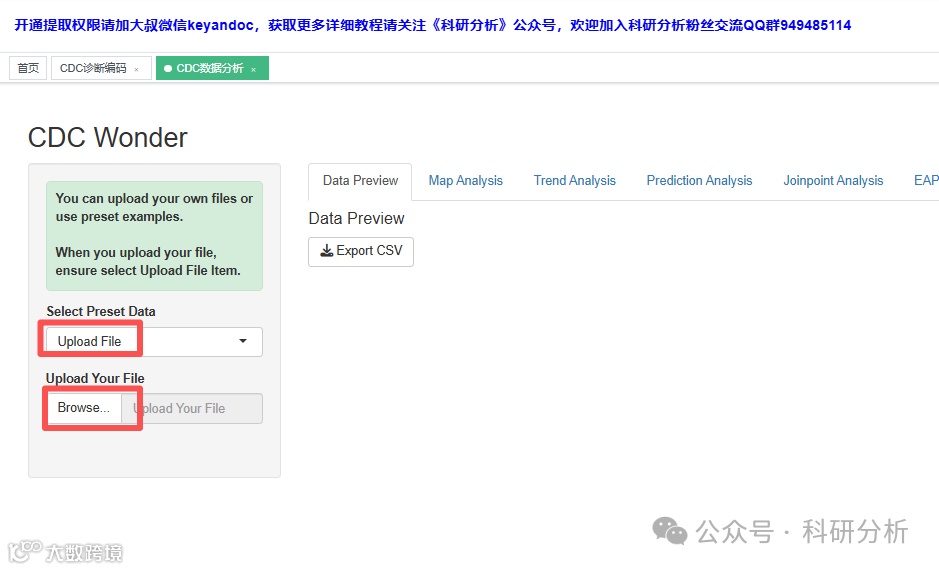Click the download icon on Export CSV
Screen dimensions: 939x570
click(326, 251)
